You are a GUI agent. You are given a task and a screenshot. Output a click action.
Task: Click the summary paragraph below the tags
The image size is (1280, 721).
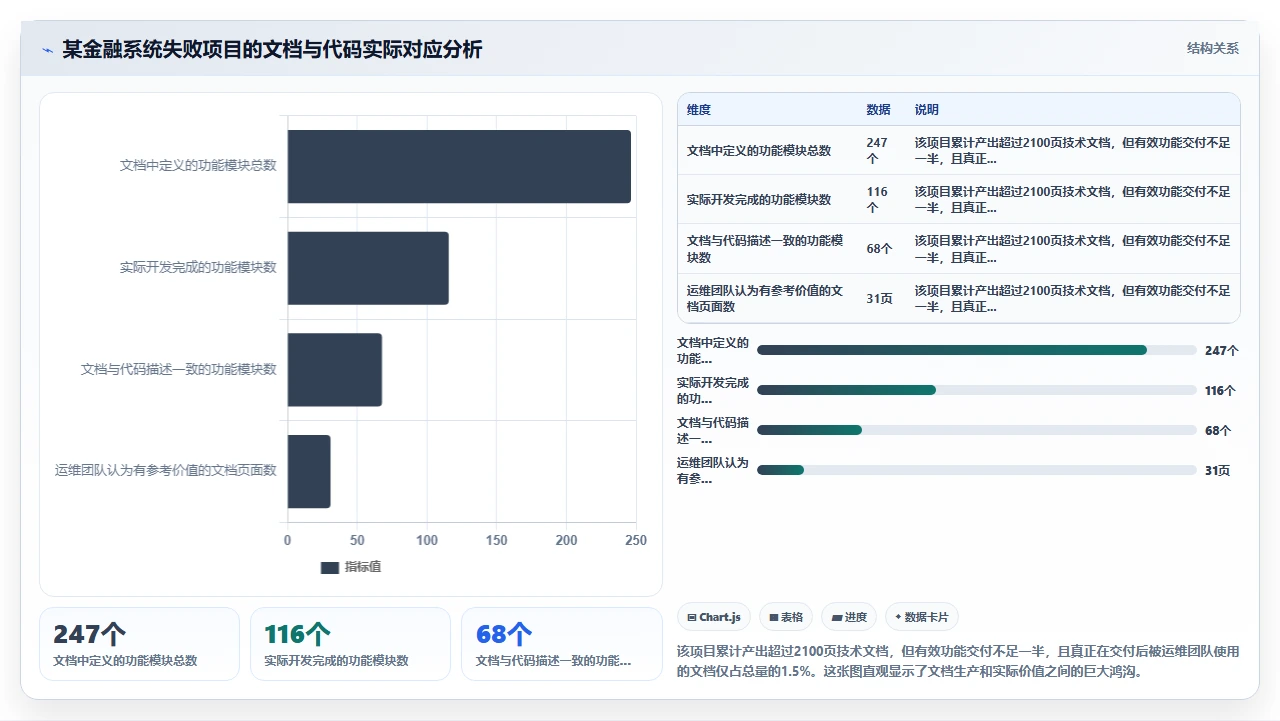coord(958,661)
